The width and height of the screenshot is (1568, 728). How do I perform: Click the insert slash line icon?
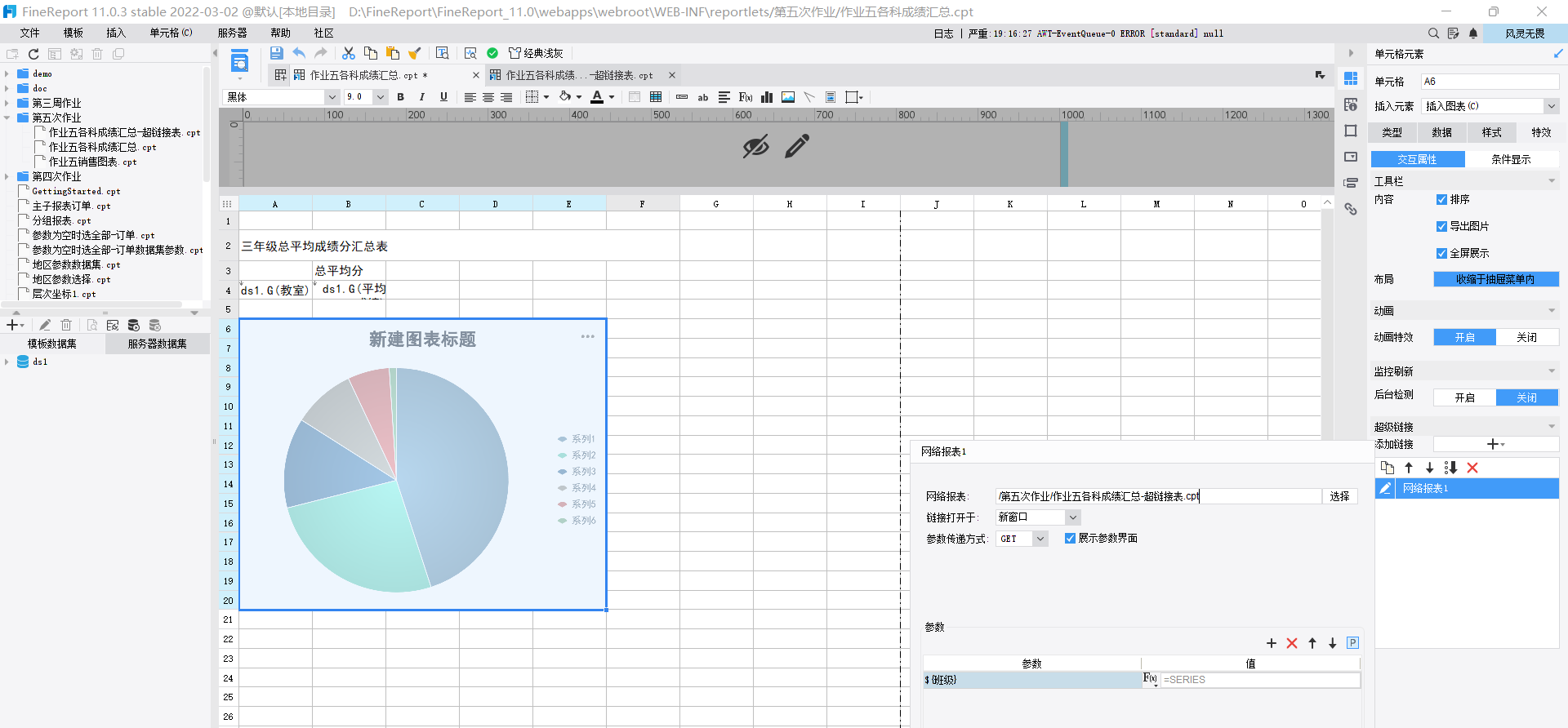coord(809,97)
